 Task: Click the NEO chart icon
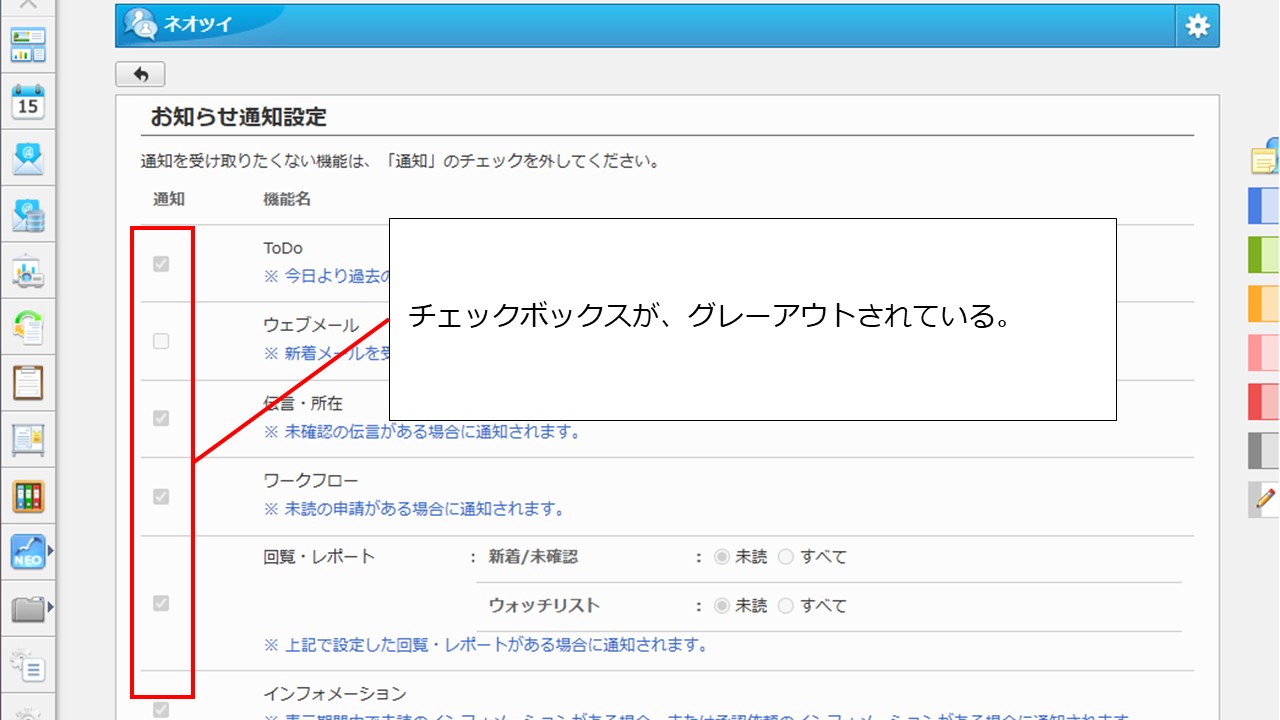point(28,552)
